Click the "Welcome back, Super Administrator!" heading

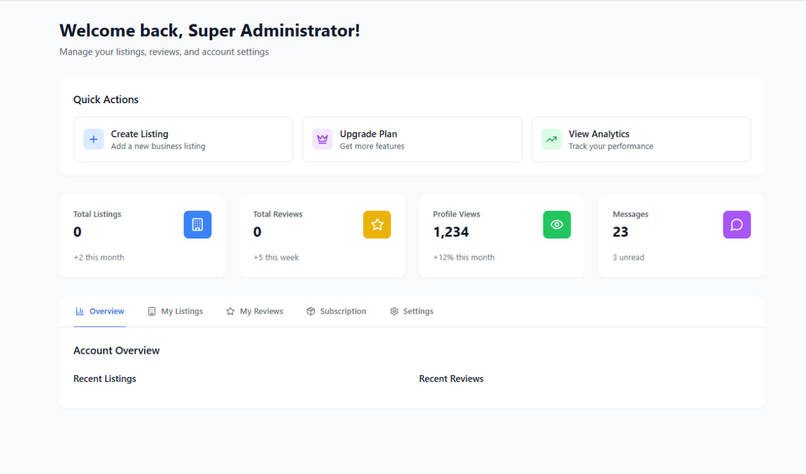click(210, 30)
